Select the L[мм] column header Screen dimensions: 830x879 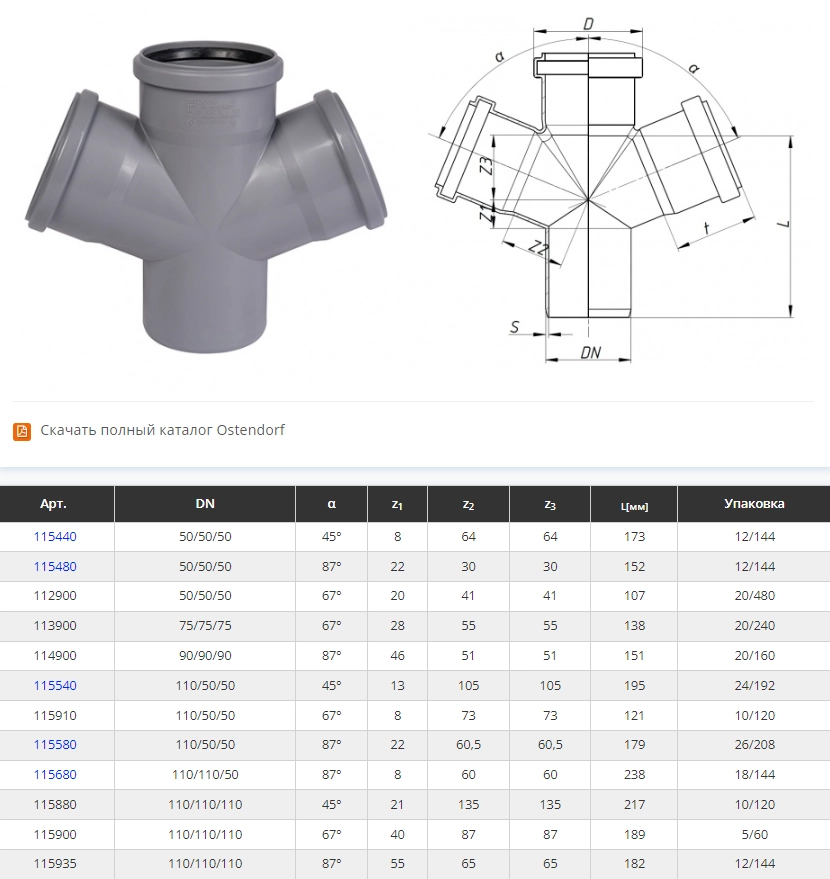[634, 505]
